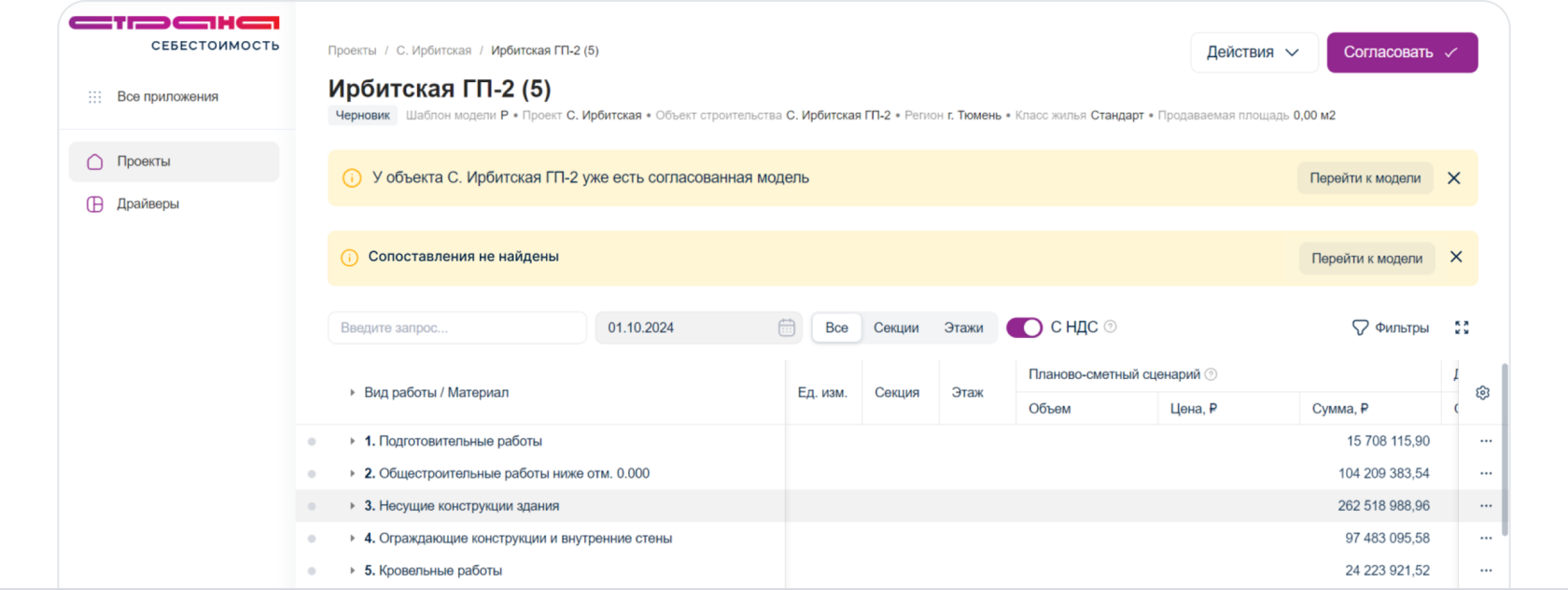Open С. Ирбитская breadcrumb link
Screen dimensions: 1568x590
pyautogui.click(x=434, y=50)
